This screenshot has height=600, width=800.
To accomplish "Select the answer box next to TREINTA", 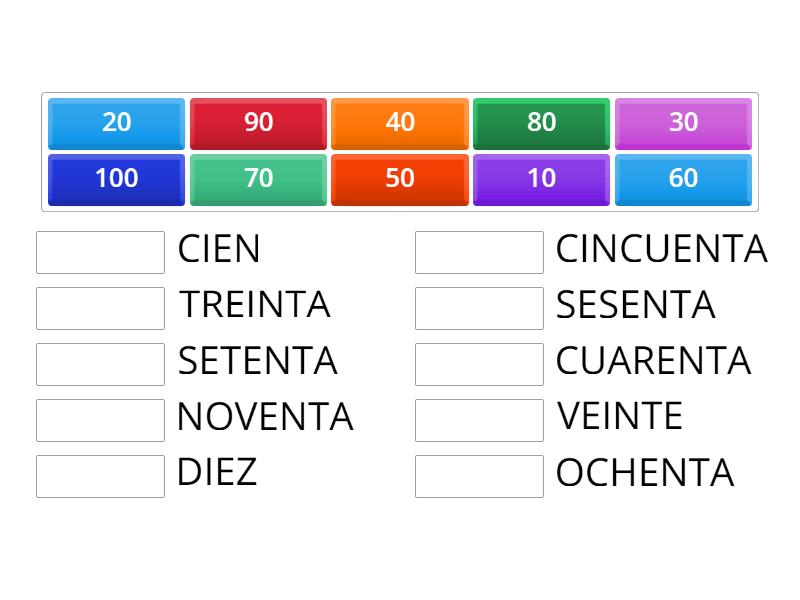I will click(100, 308).
